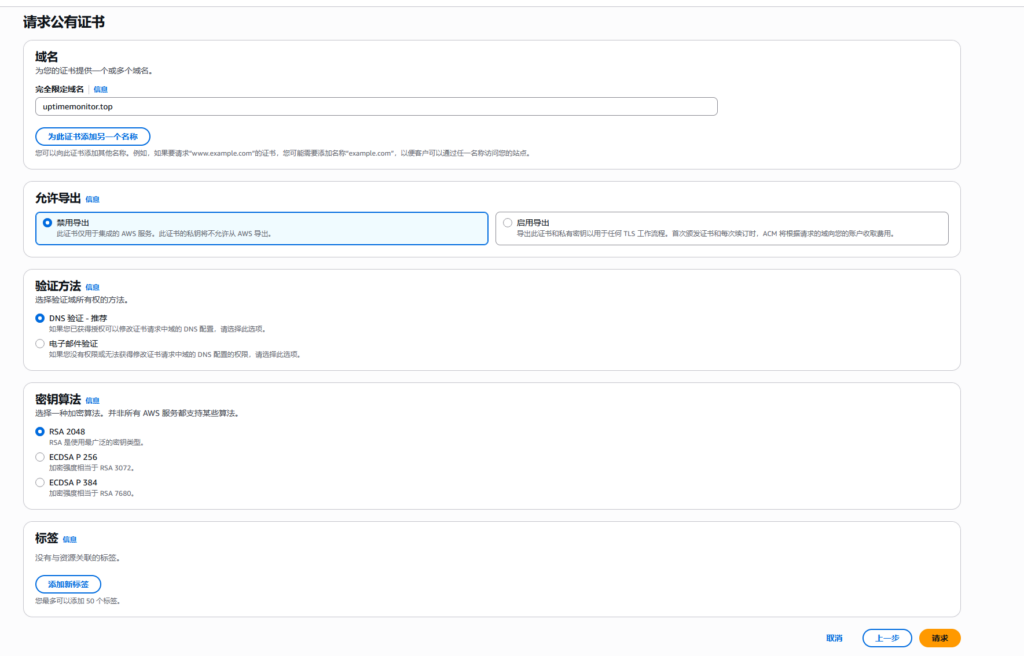Click 取消 to cancel the request
The image size is (1024, 656).
834,638
